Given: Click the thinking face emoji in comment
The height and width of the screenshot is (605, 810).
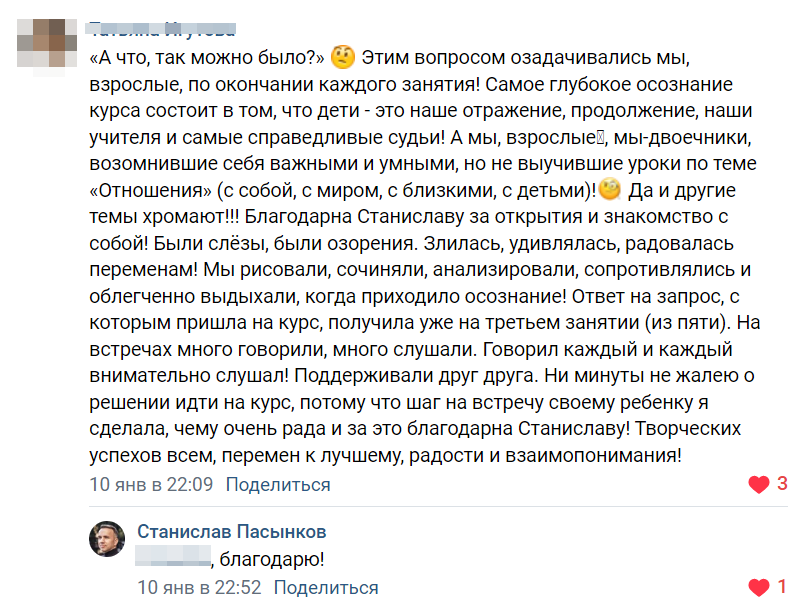Looking at the screenshot, I should point(342,57).
